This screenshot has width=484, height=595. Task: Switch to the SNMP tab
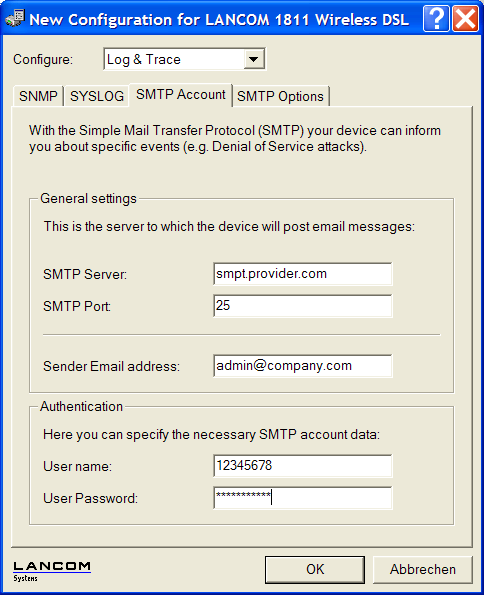point(38,96)
